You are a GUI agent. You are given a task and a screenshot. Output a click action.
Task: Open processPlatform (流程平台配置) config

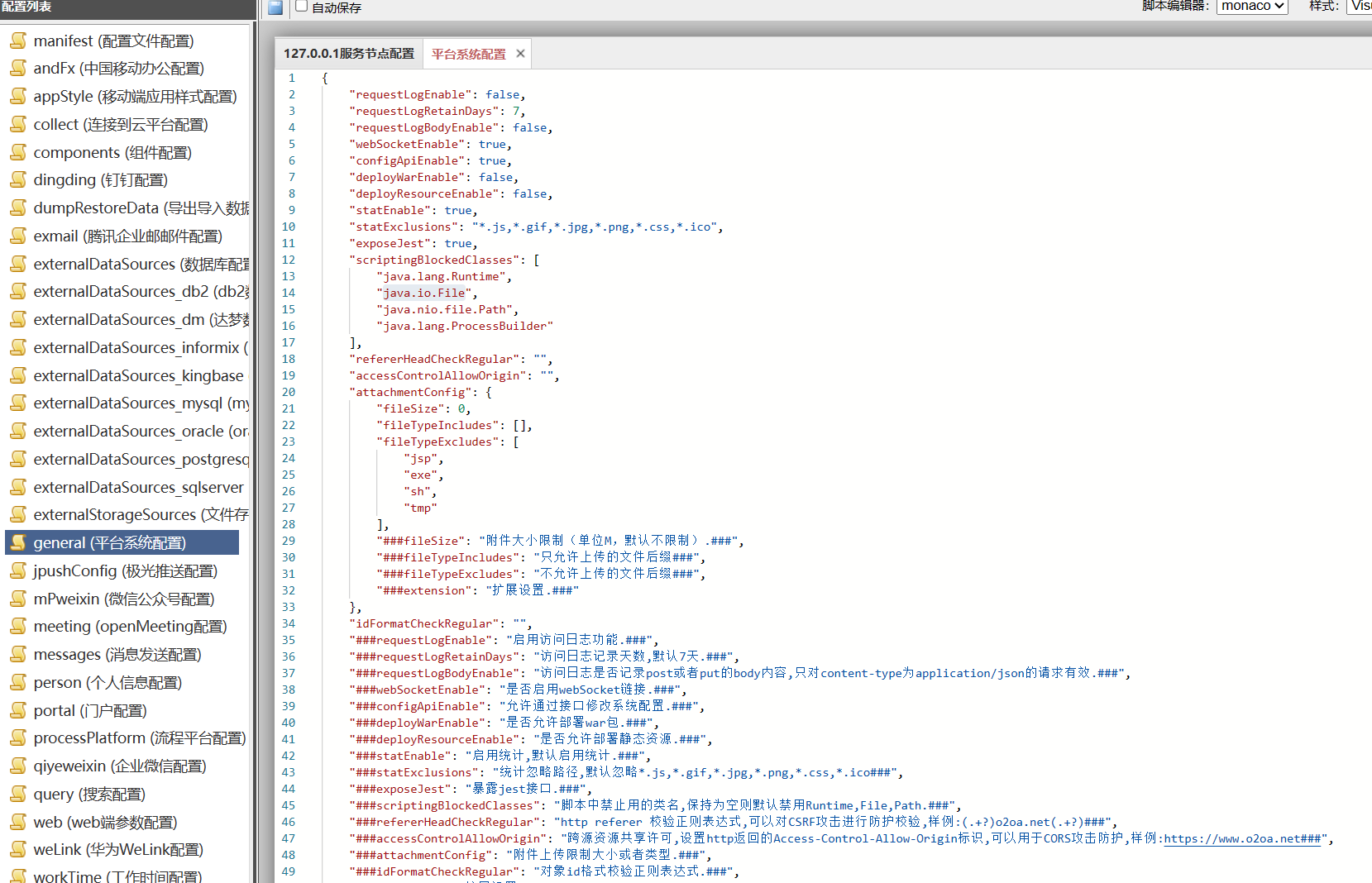[139, 738]
